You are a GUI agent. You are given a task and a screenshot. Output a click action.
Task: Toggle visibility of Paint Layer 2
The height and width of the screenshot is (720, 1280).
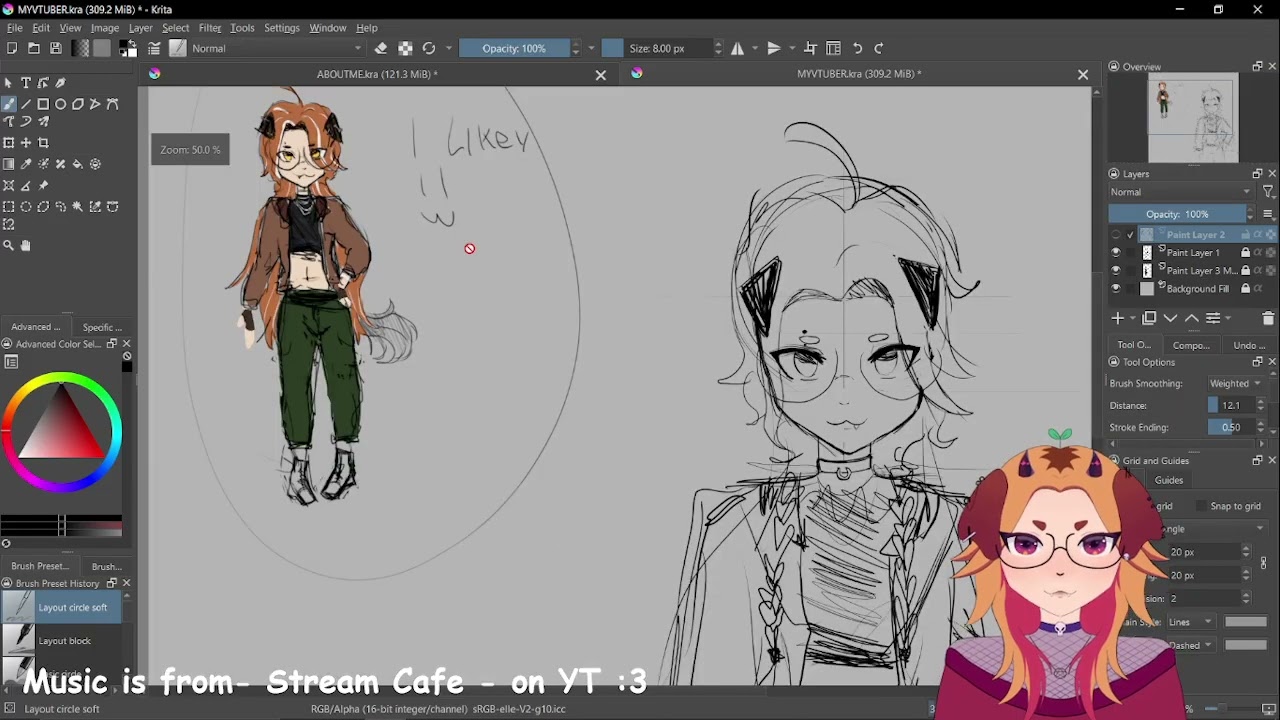click(1116, 235)
